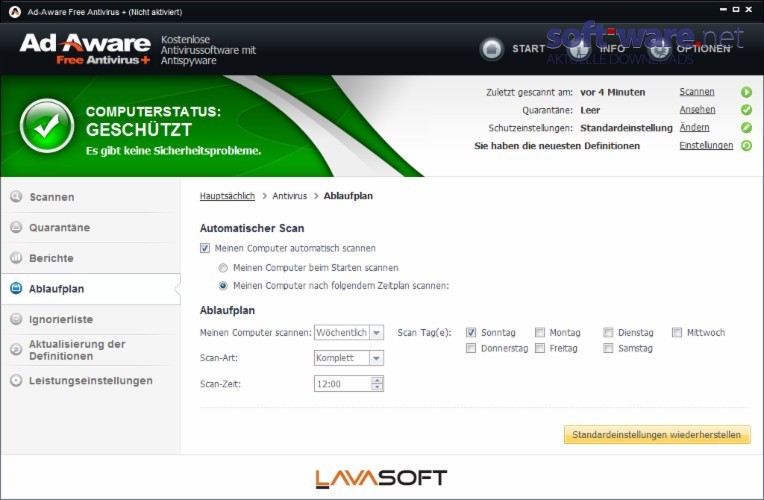
Task: Click the Ändern protection settings link
Action: pyautogui.click(x=694, y=128)
